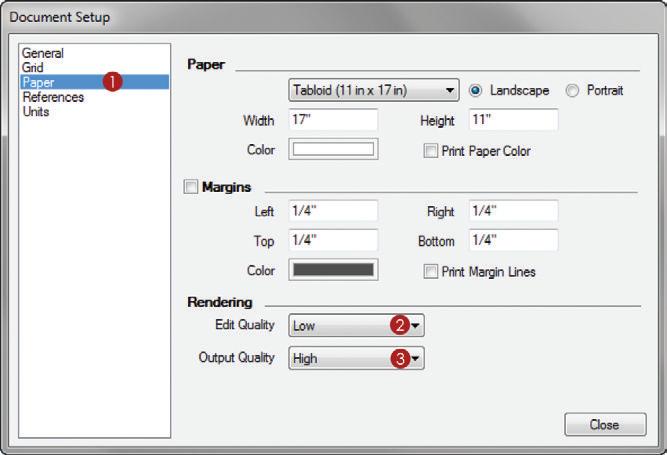Viewport: 667px width, 455px height.
Task: Open the Edit Quality dropdown
Action: (356, 325)
